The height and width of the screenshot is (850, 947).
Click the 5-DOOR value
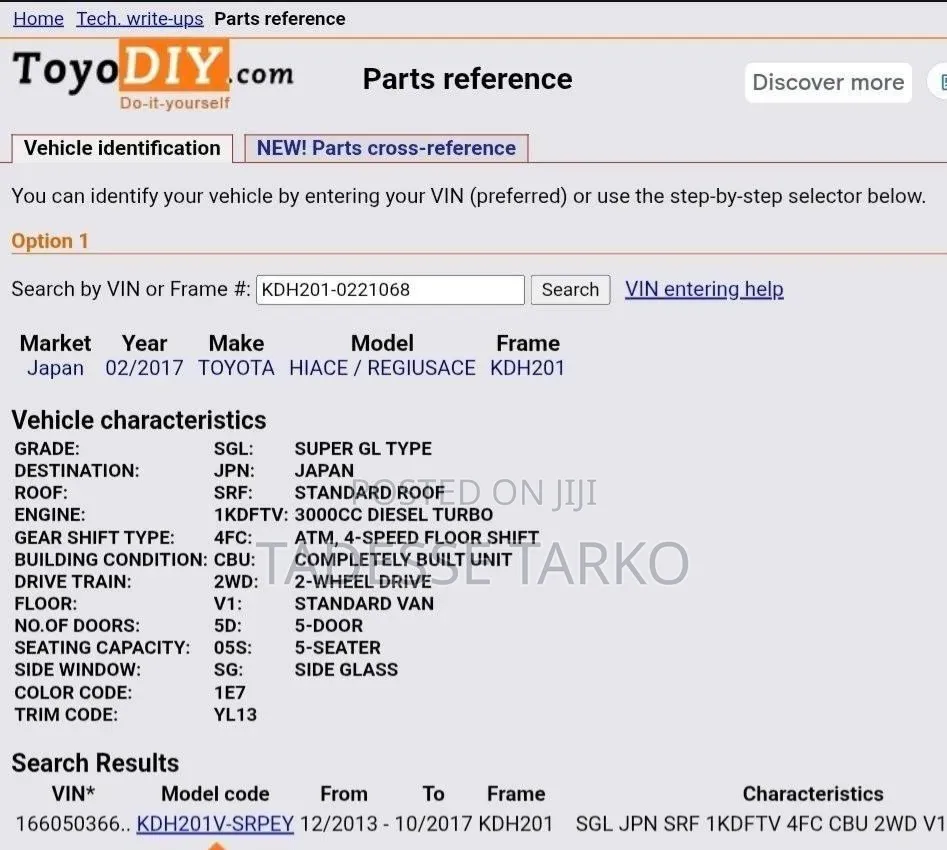point(329,626)
